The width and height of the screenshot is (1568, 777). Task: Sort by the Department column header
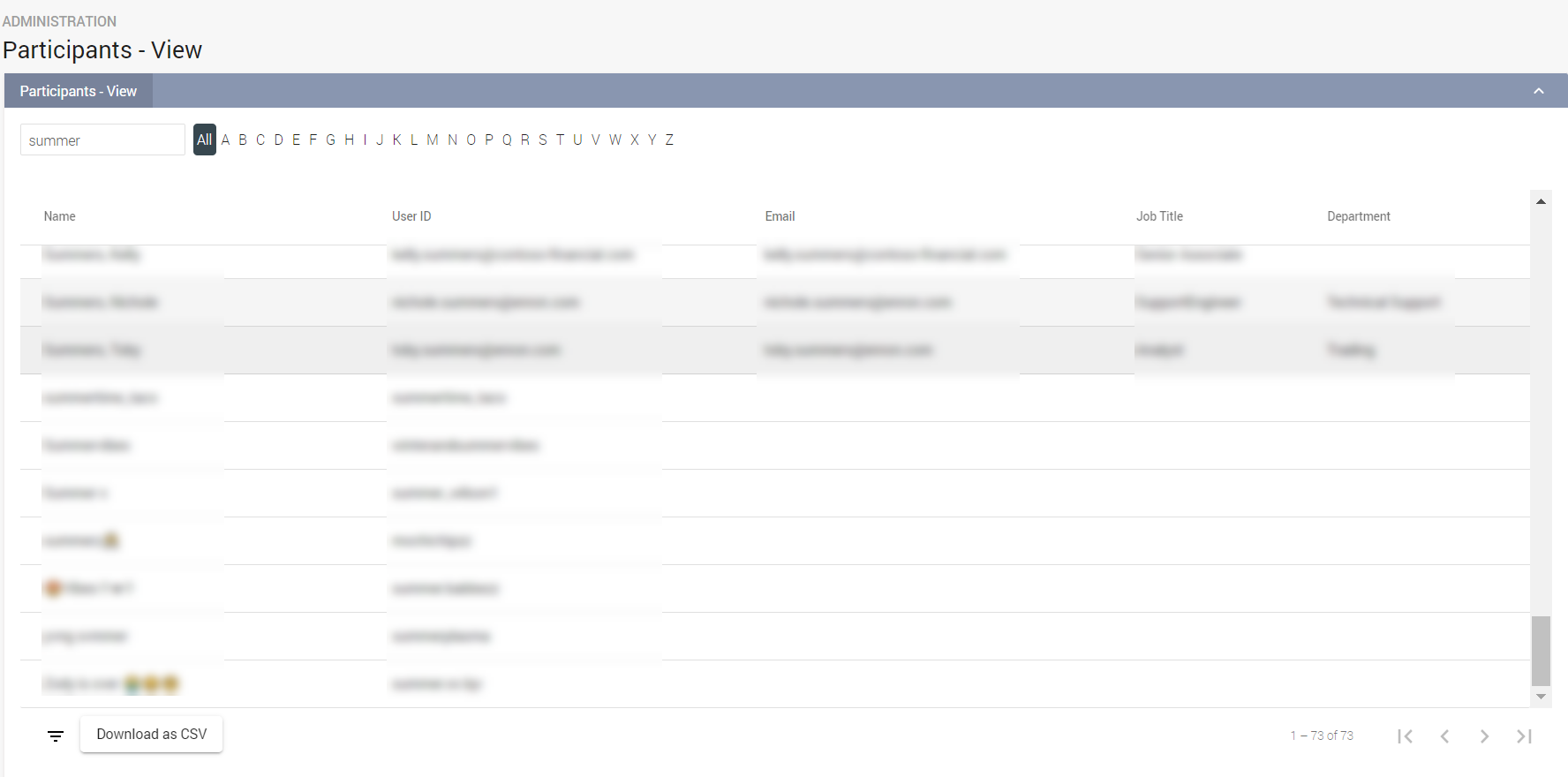coord(1359,216)
